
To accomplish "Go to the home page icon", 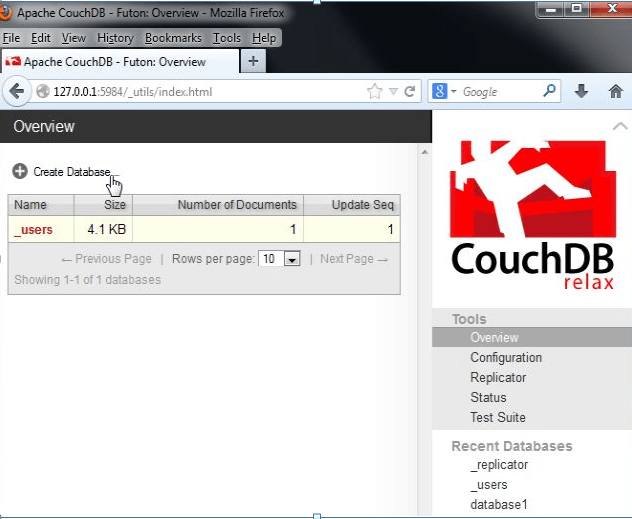I will click(x=615, y=91).
